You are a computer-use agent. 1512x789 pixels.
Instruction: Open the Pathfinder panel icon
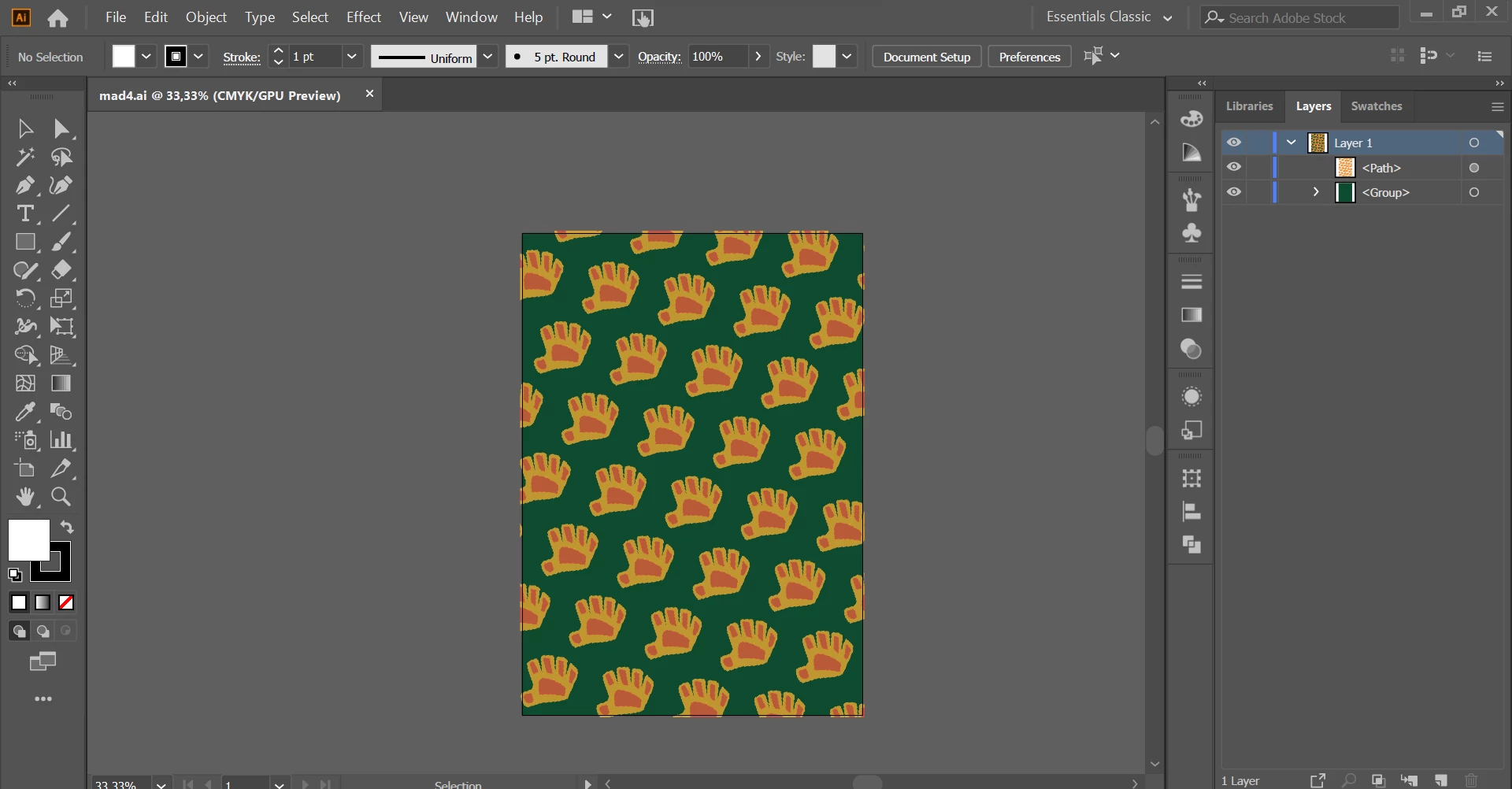pos(1191,545)
